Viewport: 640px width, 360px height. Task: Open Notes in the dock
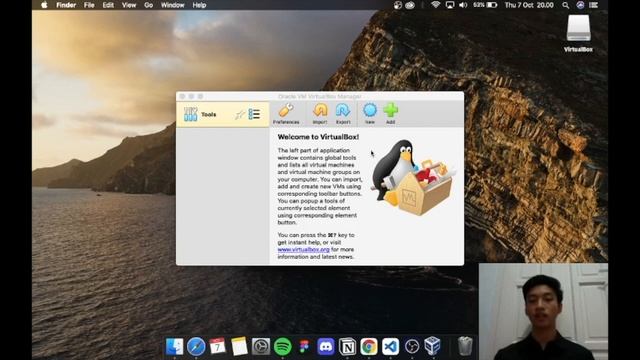point(239,347)
